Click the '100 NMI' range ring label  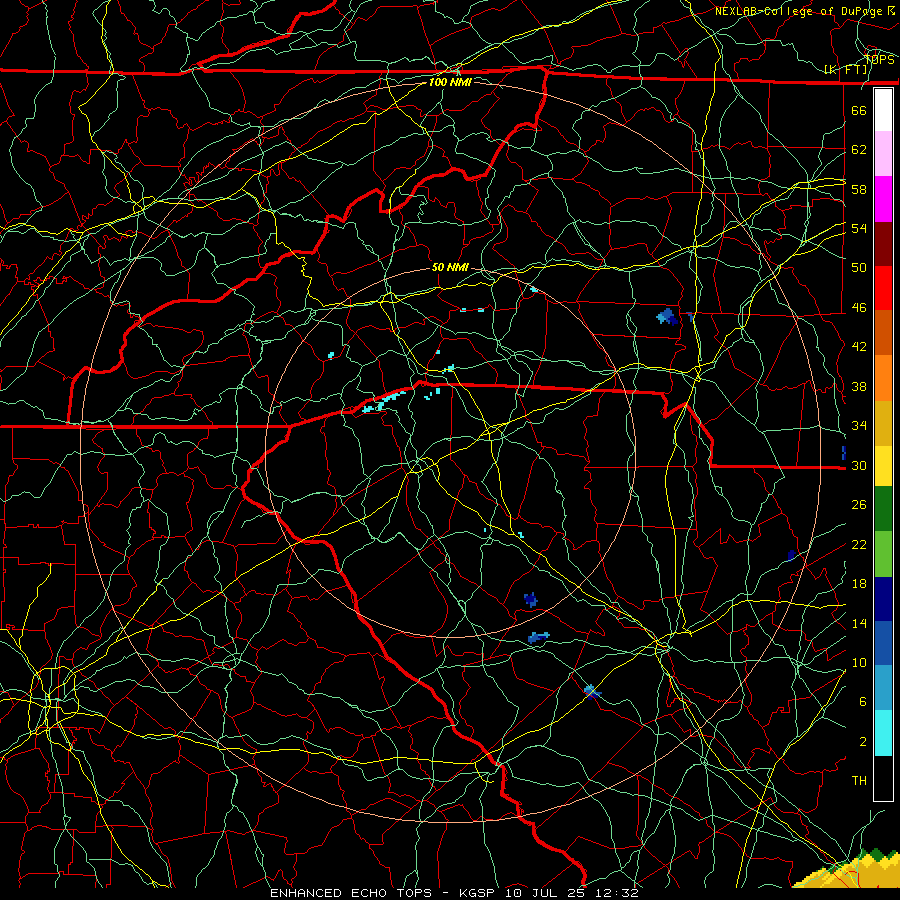450,82
